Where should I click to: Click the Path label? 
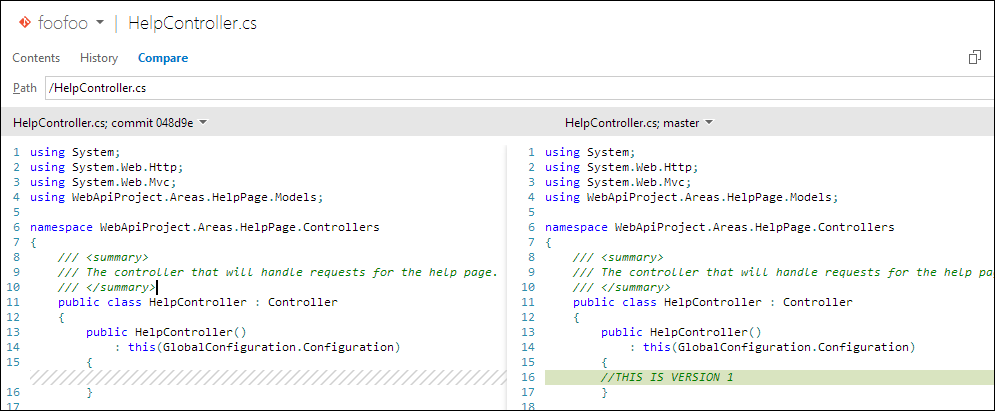pyautogui.click(x=25, y=88)
